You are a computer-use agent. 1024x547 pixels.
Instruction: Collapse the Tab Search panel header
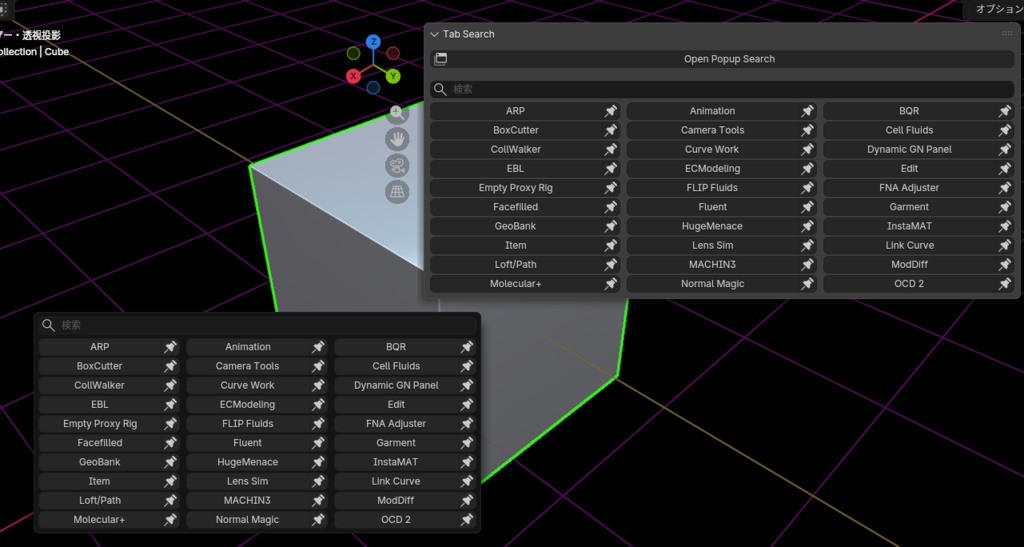(434, 34)
